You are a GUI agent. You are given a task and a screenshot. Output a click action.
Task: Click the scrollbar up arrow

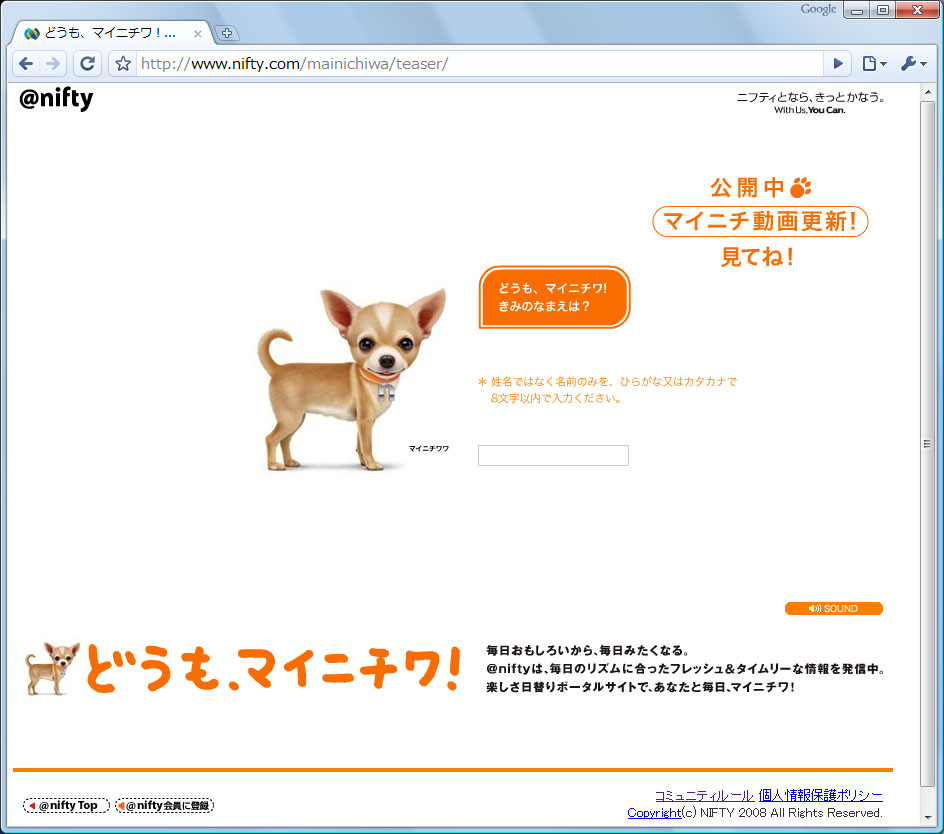click(x=928, y=93)
